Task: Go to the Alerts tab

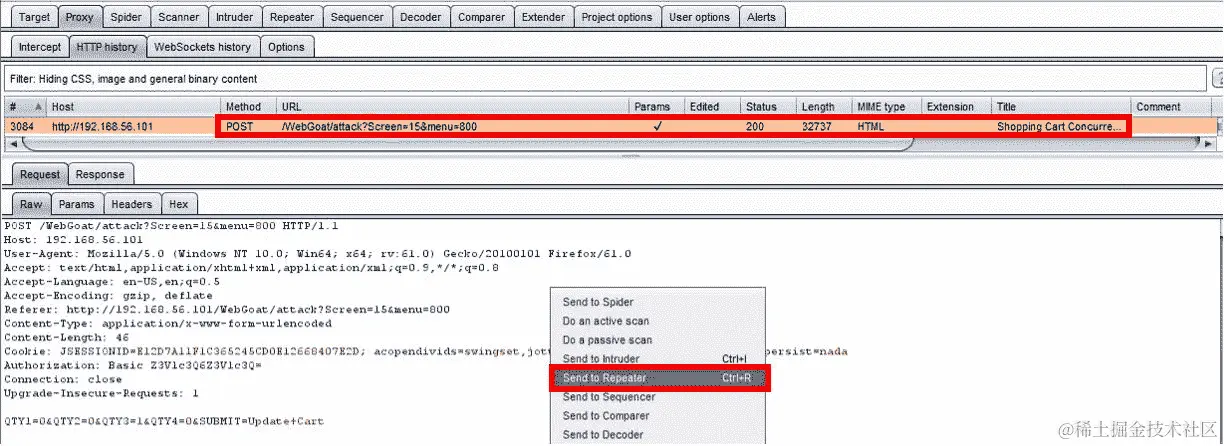Action: (762, 16)
